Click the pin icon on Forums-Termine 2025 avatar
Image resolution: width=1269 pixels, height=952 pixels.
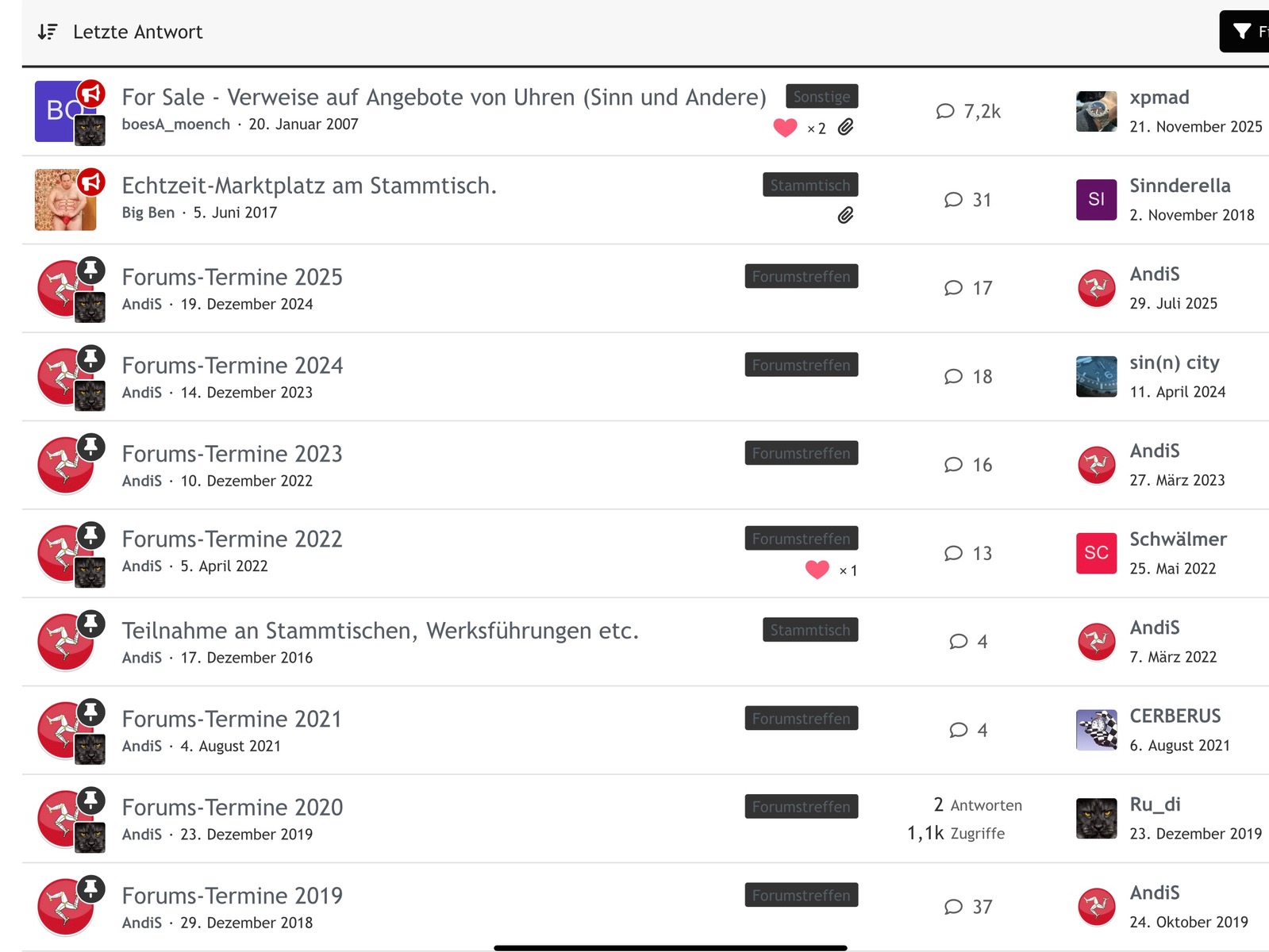click(x=91, y=270)
